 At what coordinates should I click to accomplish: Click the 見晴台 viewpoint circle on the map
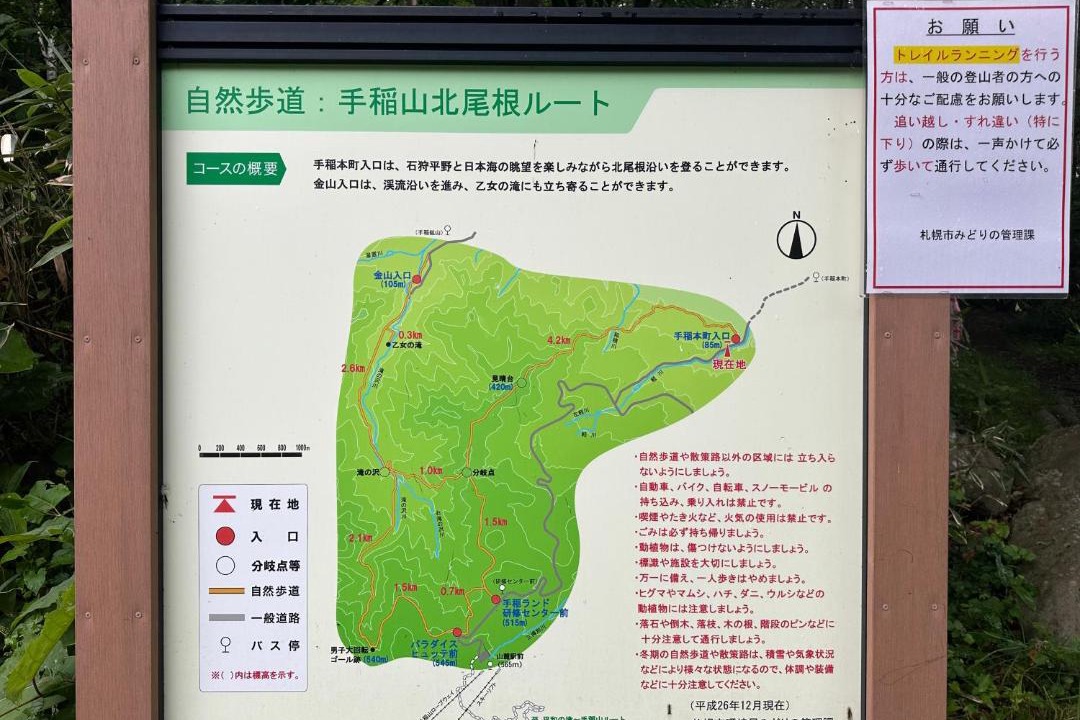(x=521, y=383)
